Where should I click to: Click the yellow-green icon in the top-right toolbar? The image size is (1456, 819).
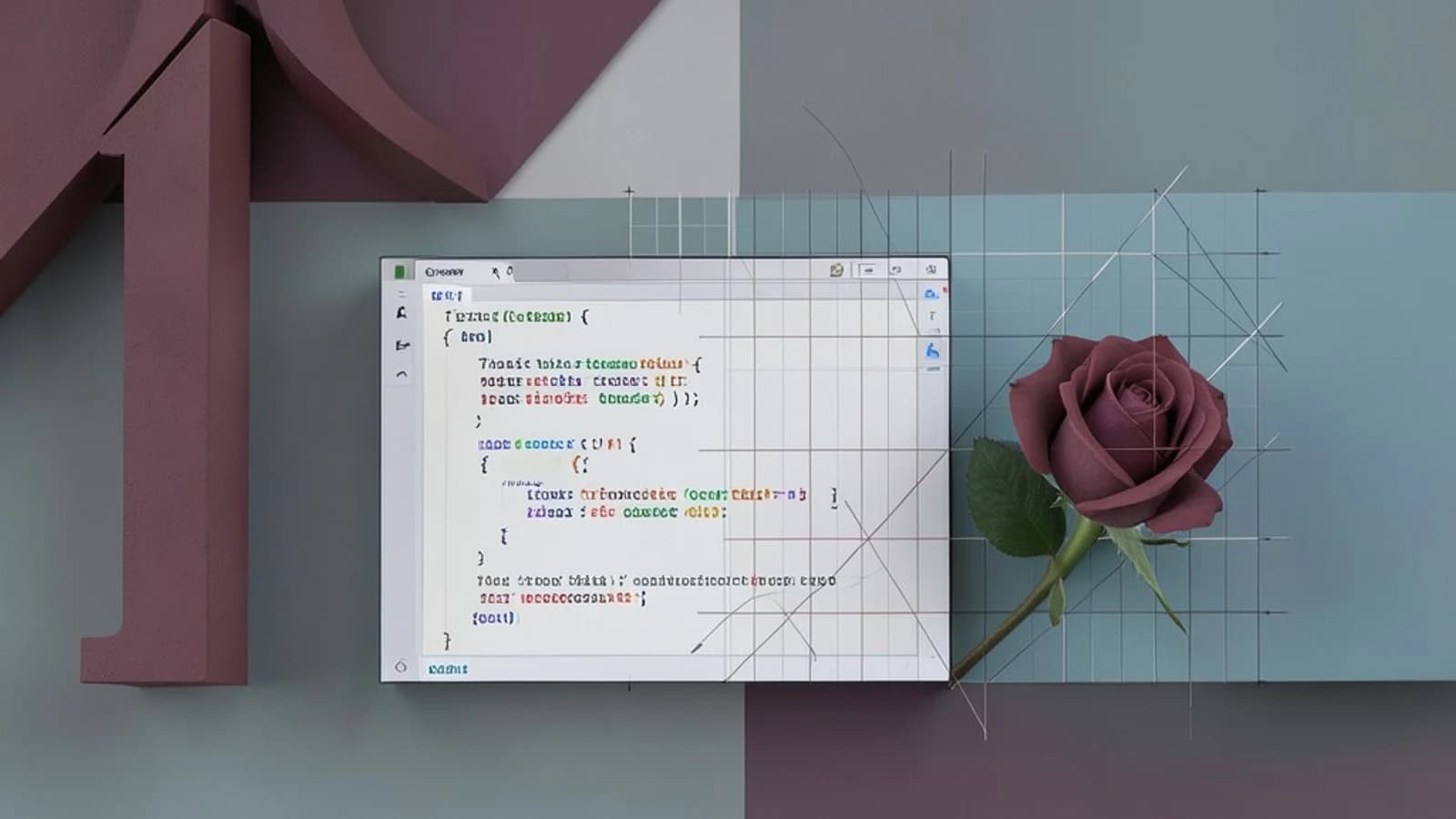(x=836, y=270)
